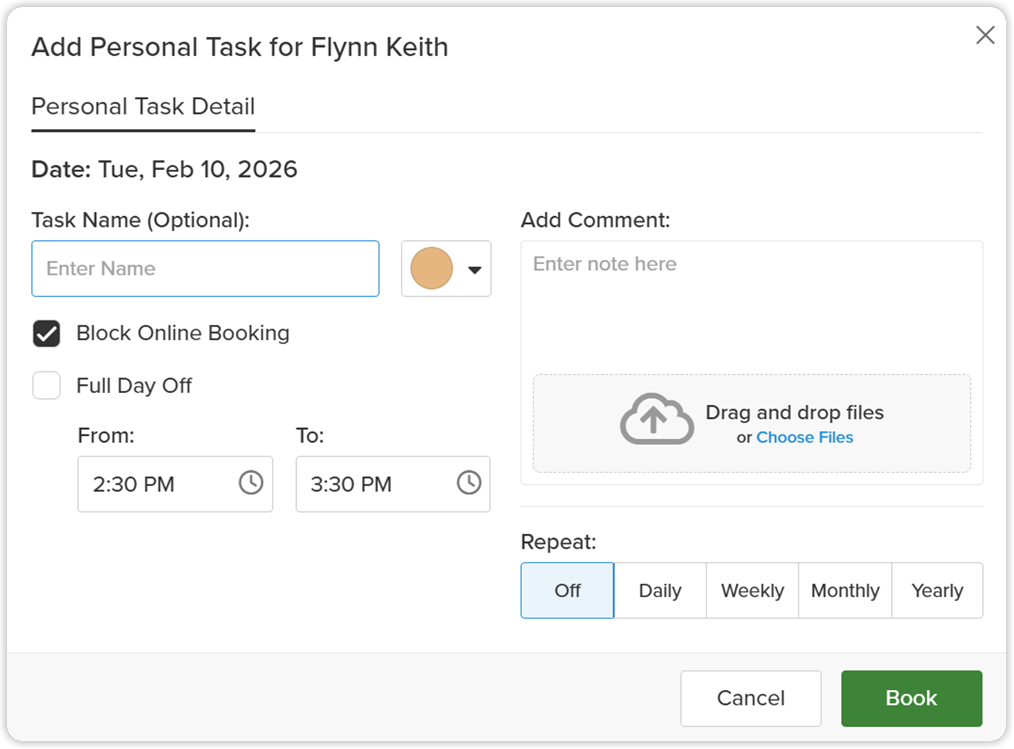Click the clock icon in To field
The height and width of the screenshot is (749, 1014).
point(469,483)
